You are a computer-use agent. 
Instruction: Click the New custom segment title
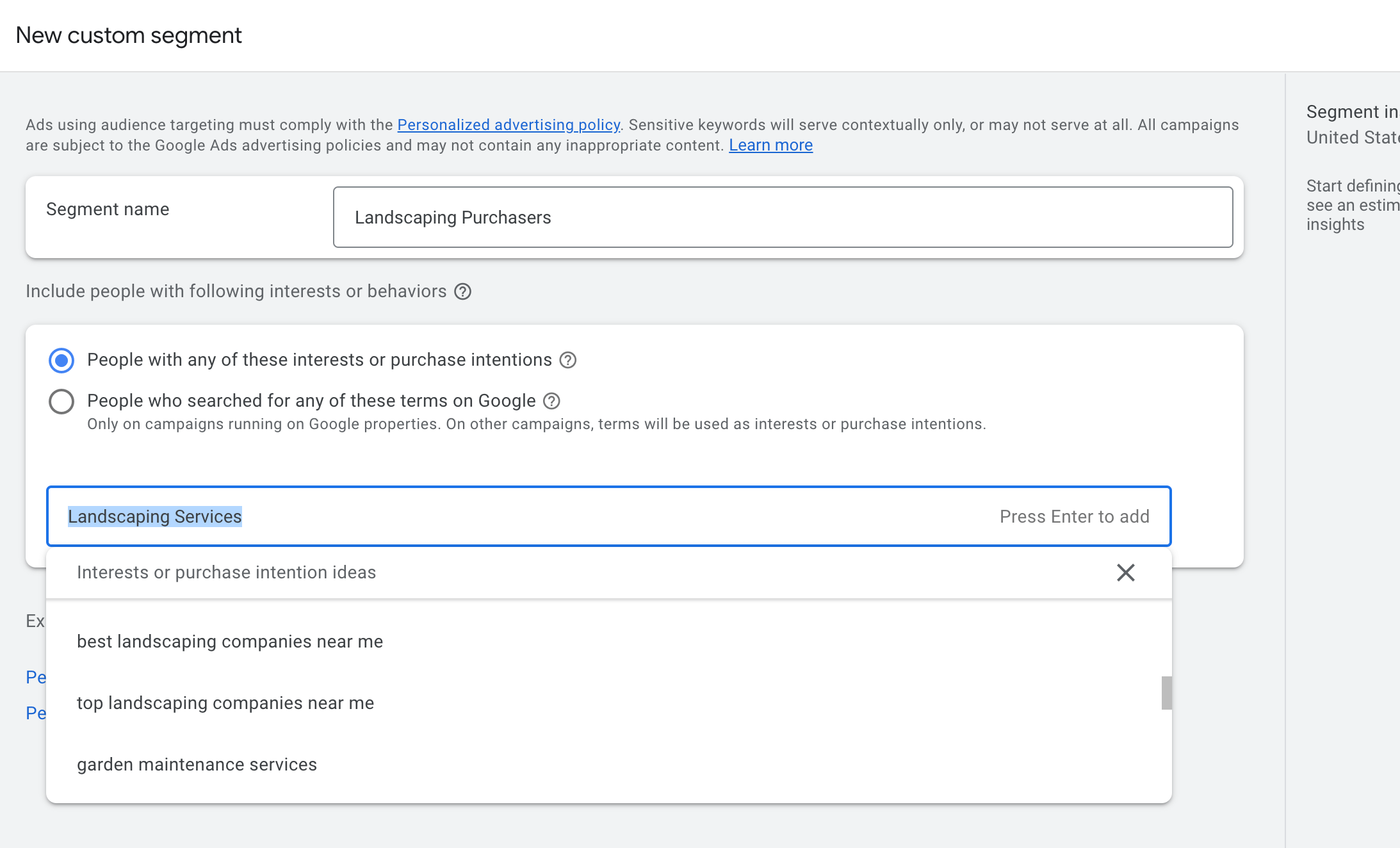click(x=129, y=35)
